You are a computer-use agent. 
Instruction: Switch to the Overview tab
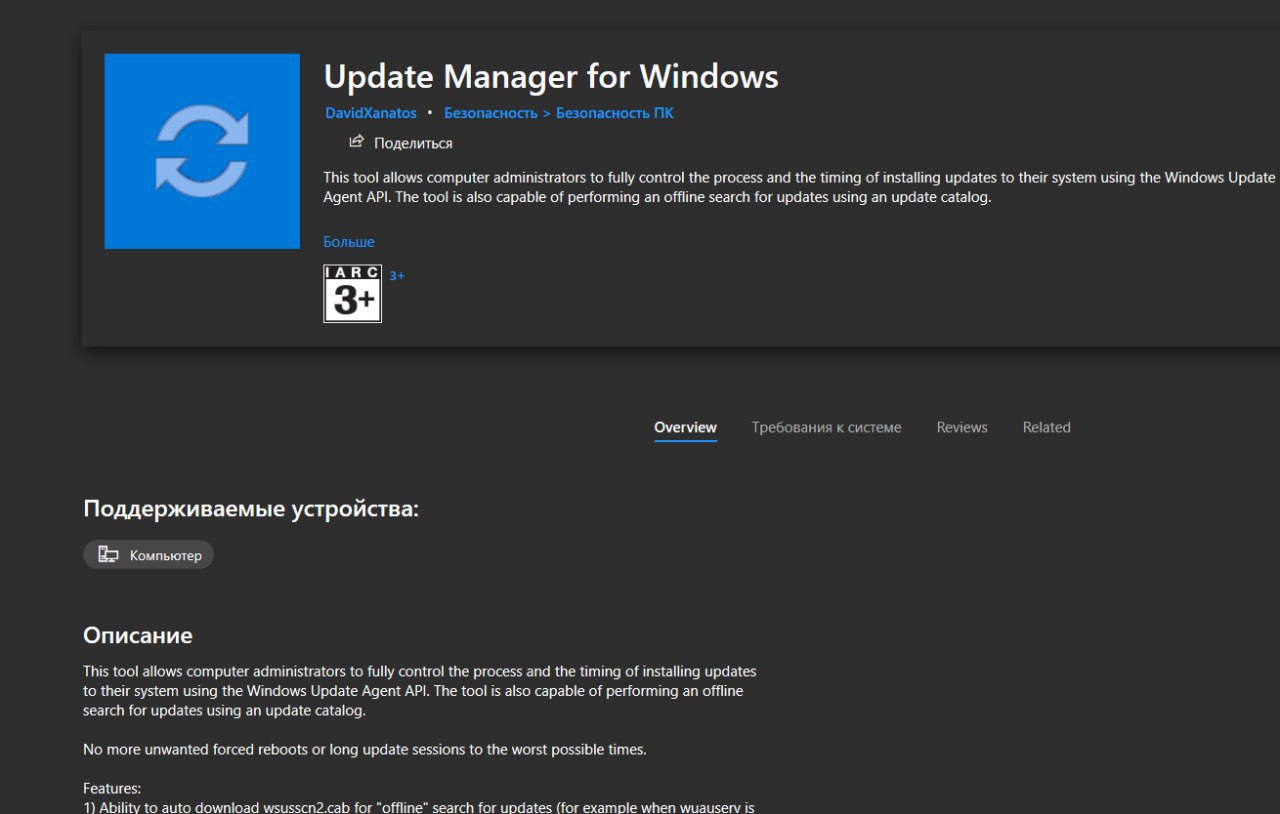pos(685,427)
